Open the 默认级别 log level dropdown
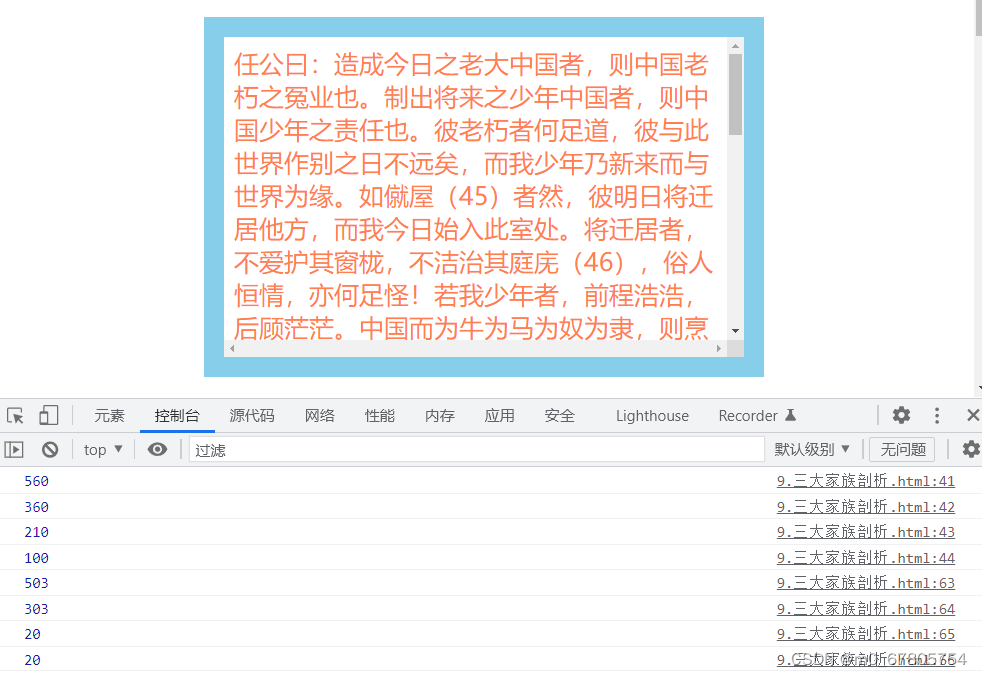Viewport: 982px width, 677px height. [x=812, y=449]
